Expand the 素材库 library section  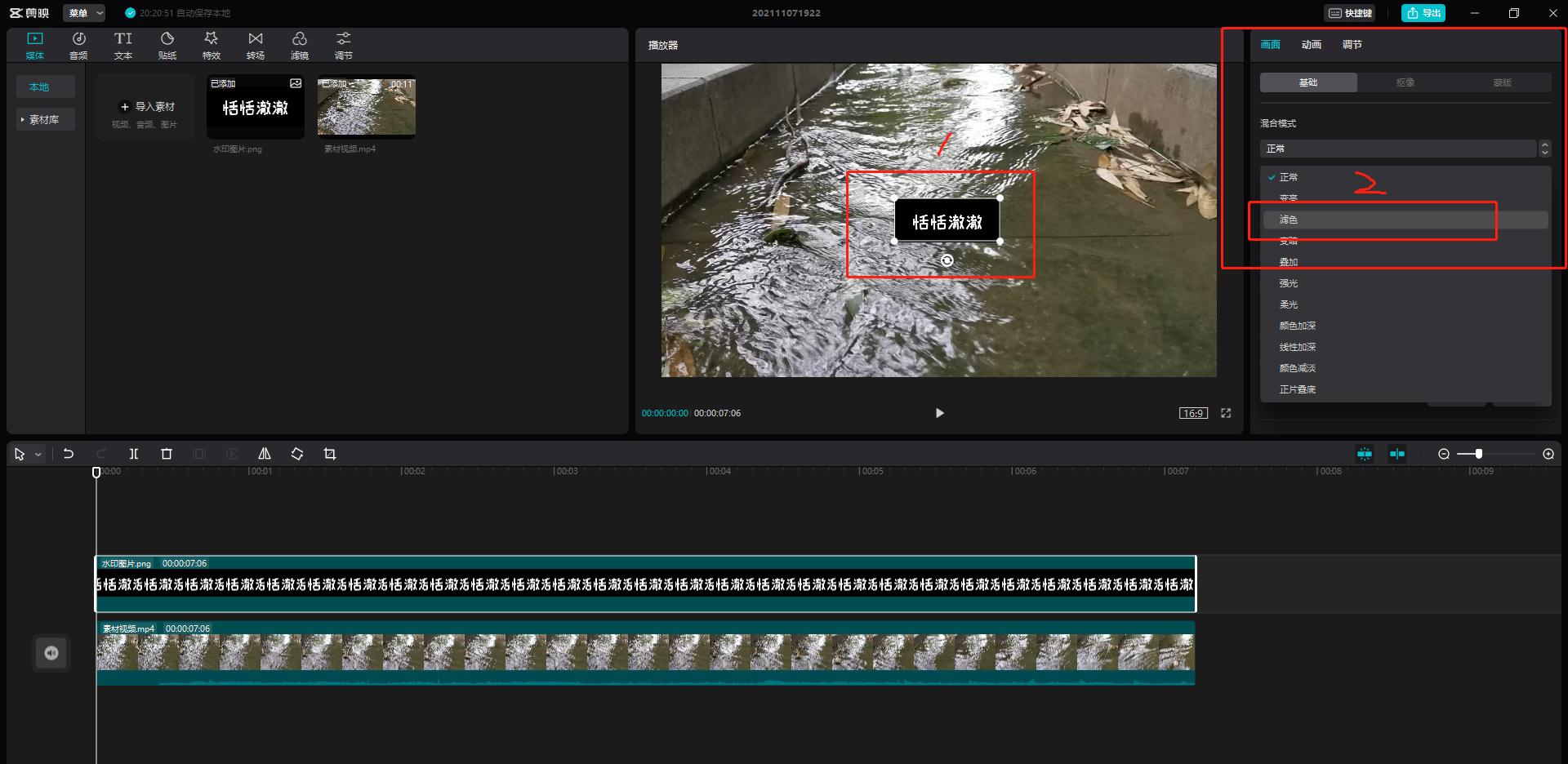click(44, 119)
